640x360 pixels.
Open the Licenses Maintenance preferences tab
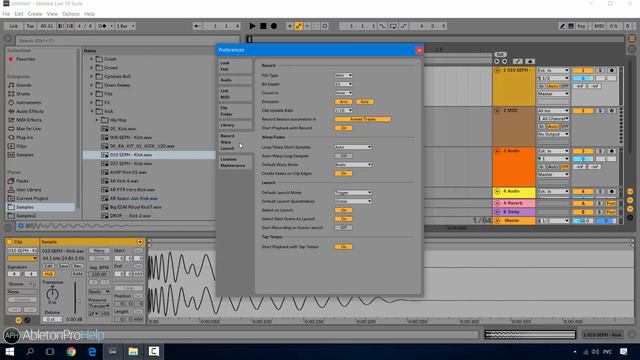click(x=235, y=162)
